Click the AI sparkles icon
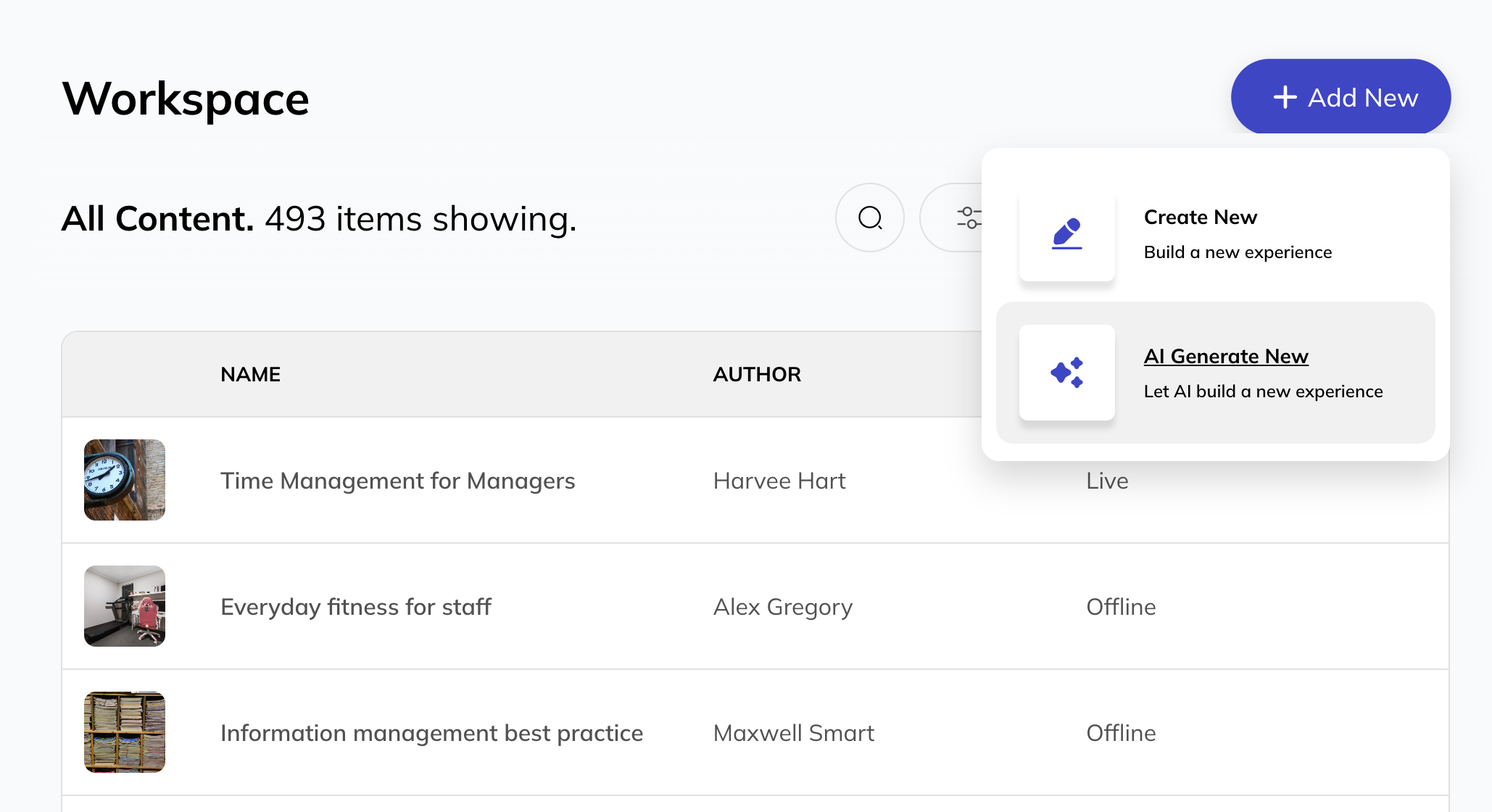Viewport: 1492px width, 812px height. coord(1066,372)
